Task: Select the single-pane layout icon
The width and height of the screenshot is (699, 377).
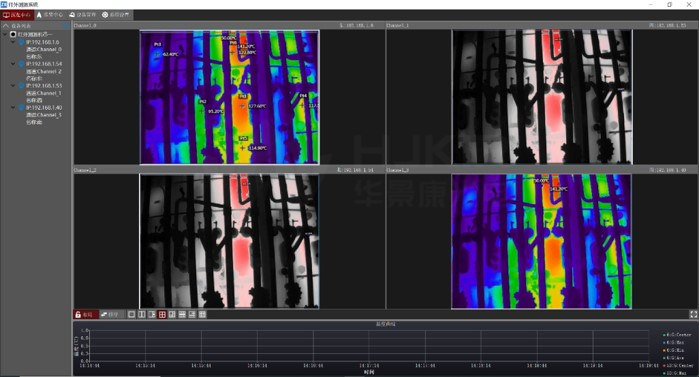Action: click(132, 315)
